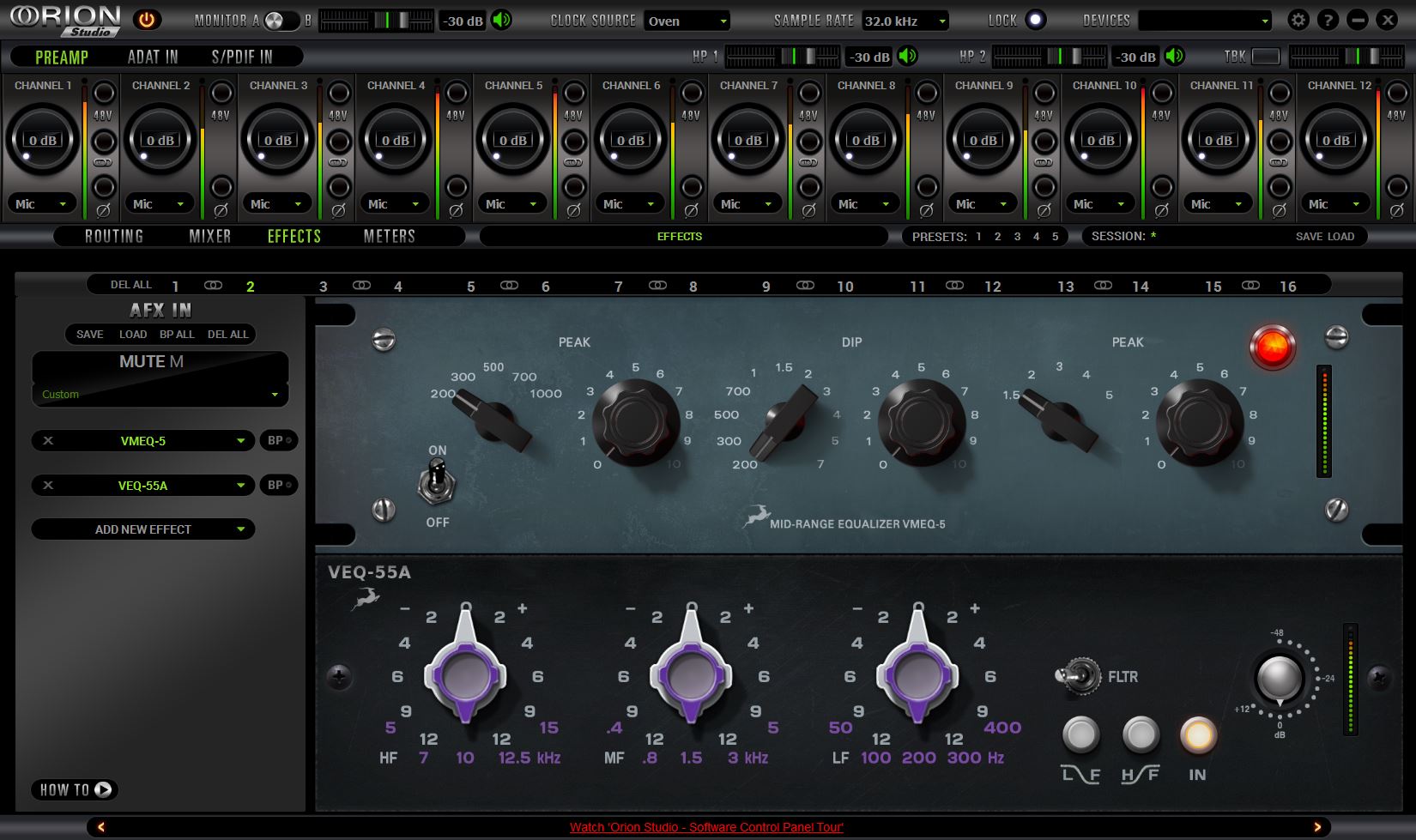Expand the ADD NEW EFFECT dropdown
This screenshot has height=840, width=1416.
coord(142,529)
